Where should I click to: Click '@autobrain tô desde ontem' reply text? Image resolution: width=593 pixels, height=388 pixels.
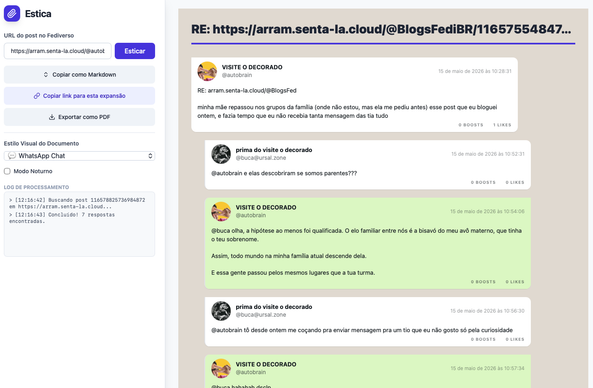[x=362, y=330]
